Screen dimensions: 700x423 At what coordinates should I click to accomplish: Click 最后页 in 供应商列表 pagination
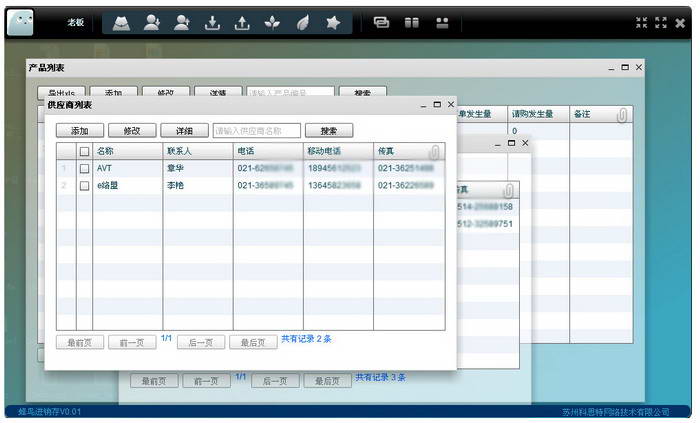click(x=253, y=343)
